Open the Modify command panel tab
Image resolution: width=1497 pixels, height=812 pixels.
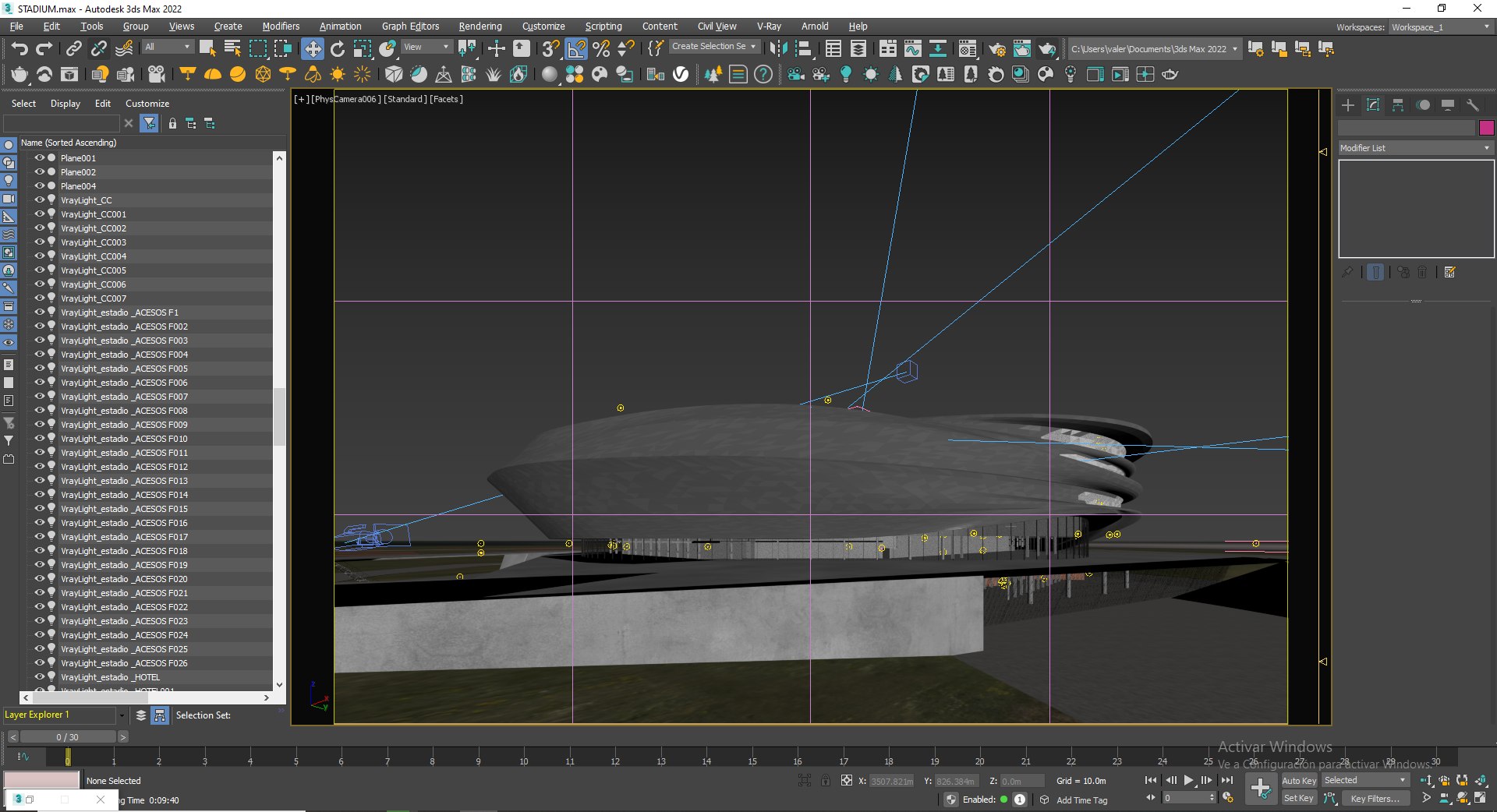point(1373,104)
